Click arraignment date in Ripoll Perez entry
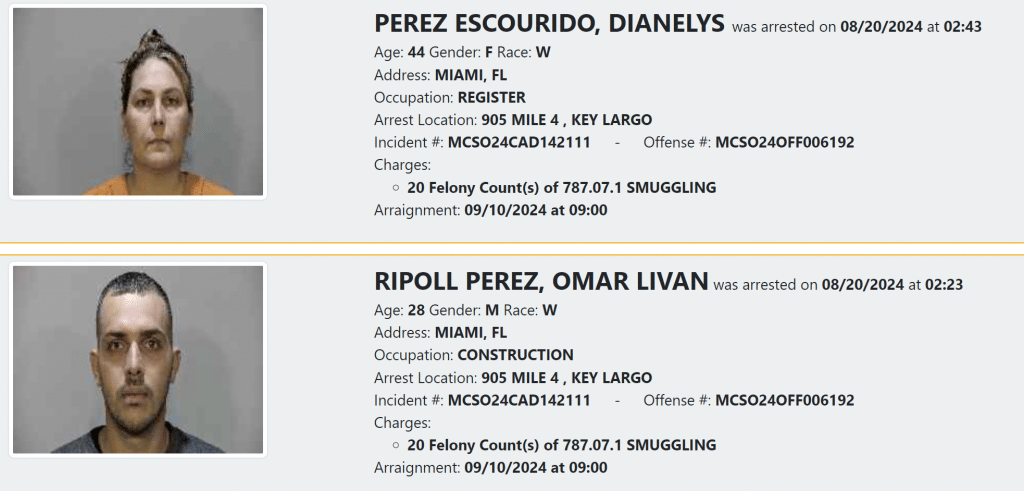The image size is (1024, 491). pos(536,468)
